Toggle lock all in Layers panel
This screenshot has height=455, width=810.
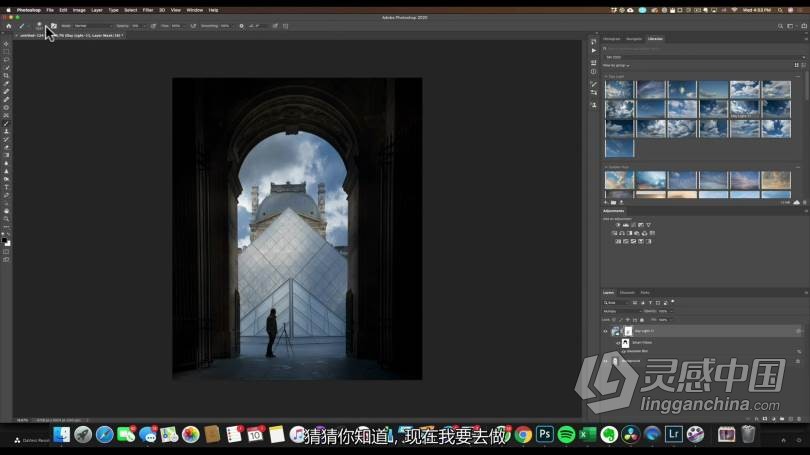[x=642, y=320]
